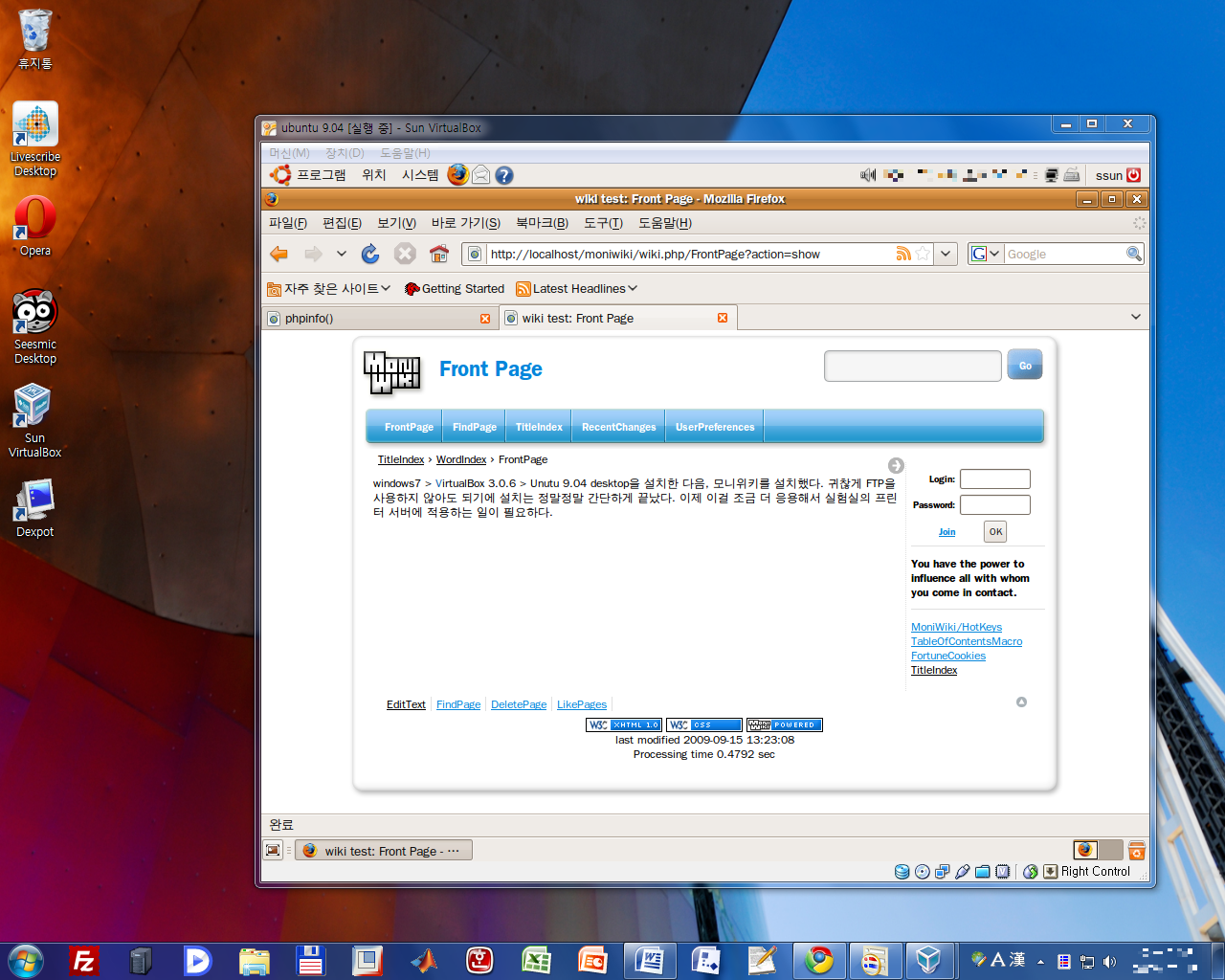
Task: Click in the Password input field
Action: 995,504
